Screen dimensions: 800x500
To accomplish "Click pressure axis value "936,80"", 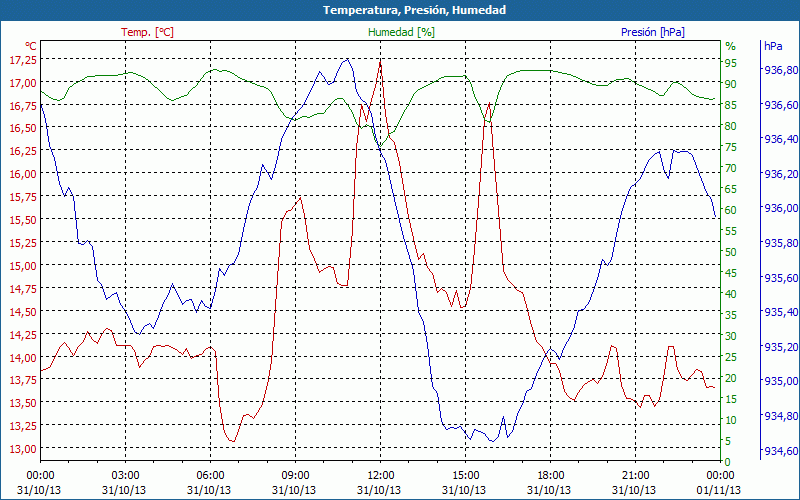I will [781, 70].
